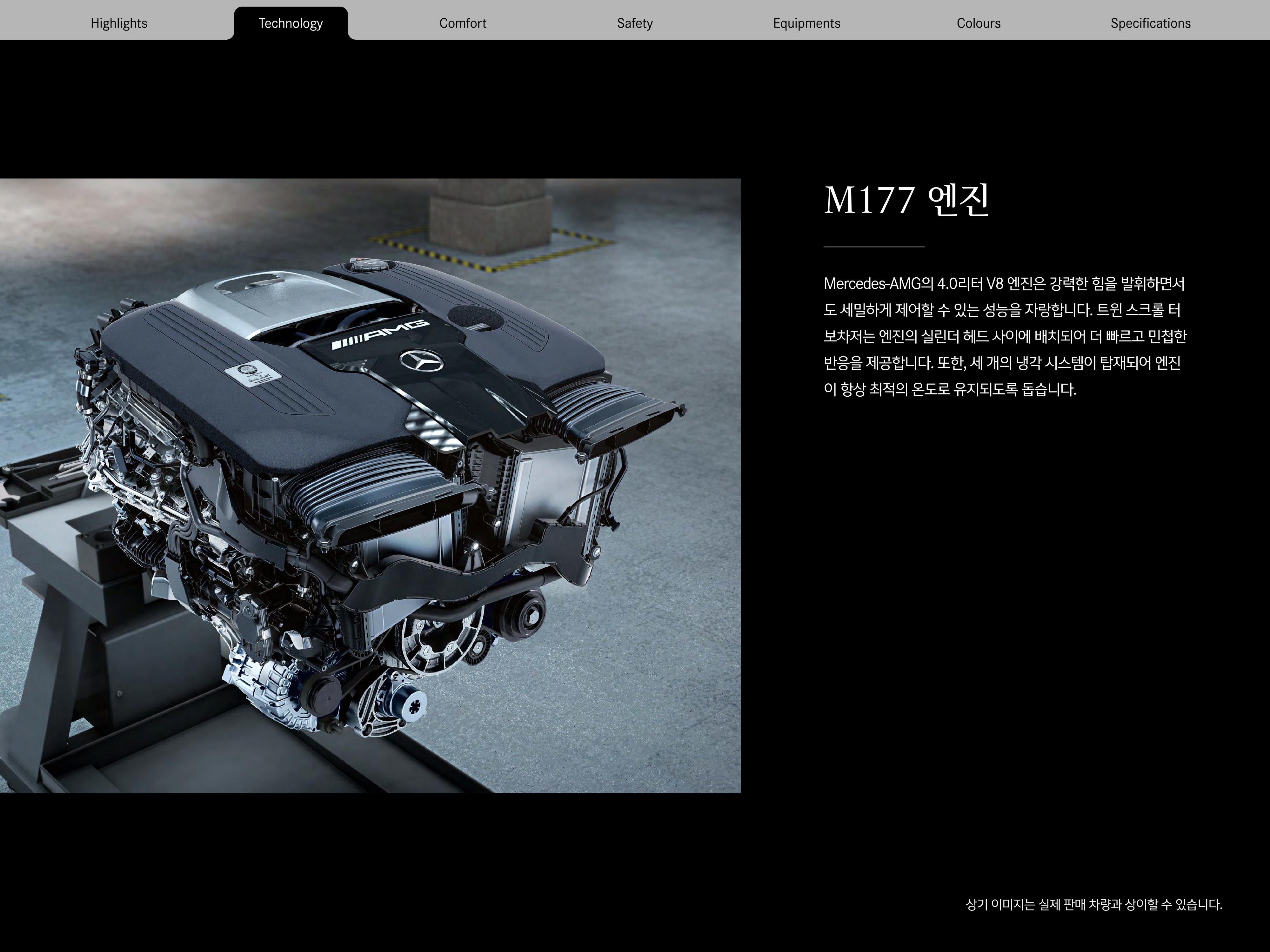The height and width of the screenshot is (952, 1270).
Task: Click the image disclaimer note at bottom
Action: pos(1094,905)
